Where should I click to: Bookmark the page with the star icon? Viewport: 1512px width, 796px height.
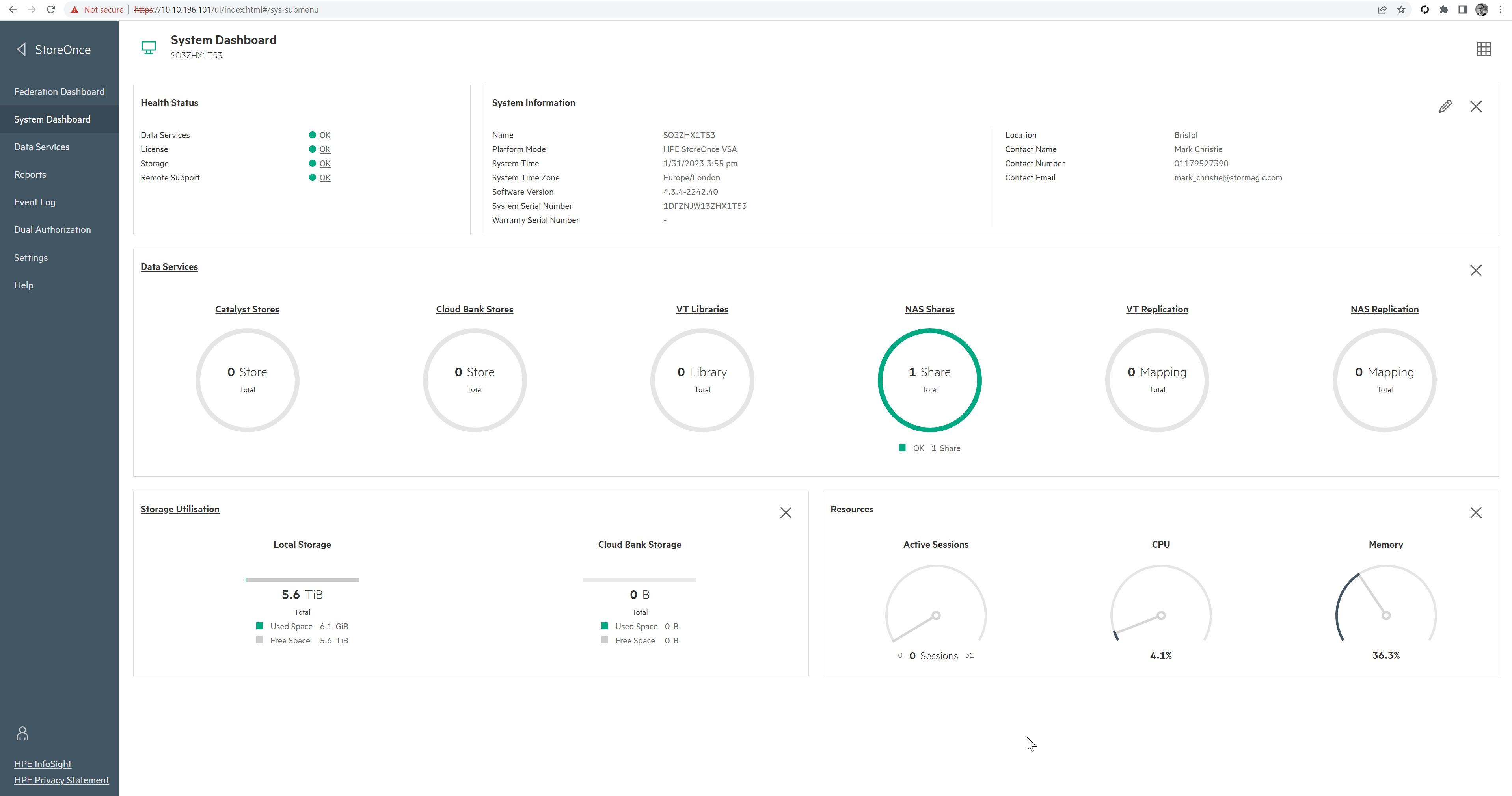pyautogui.click(x=1401, y=9)
